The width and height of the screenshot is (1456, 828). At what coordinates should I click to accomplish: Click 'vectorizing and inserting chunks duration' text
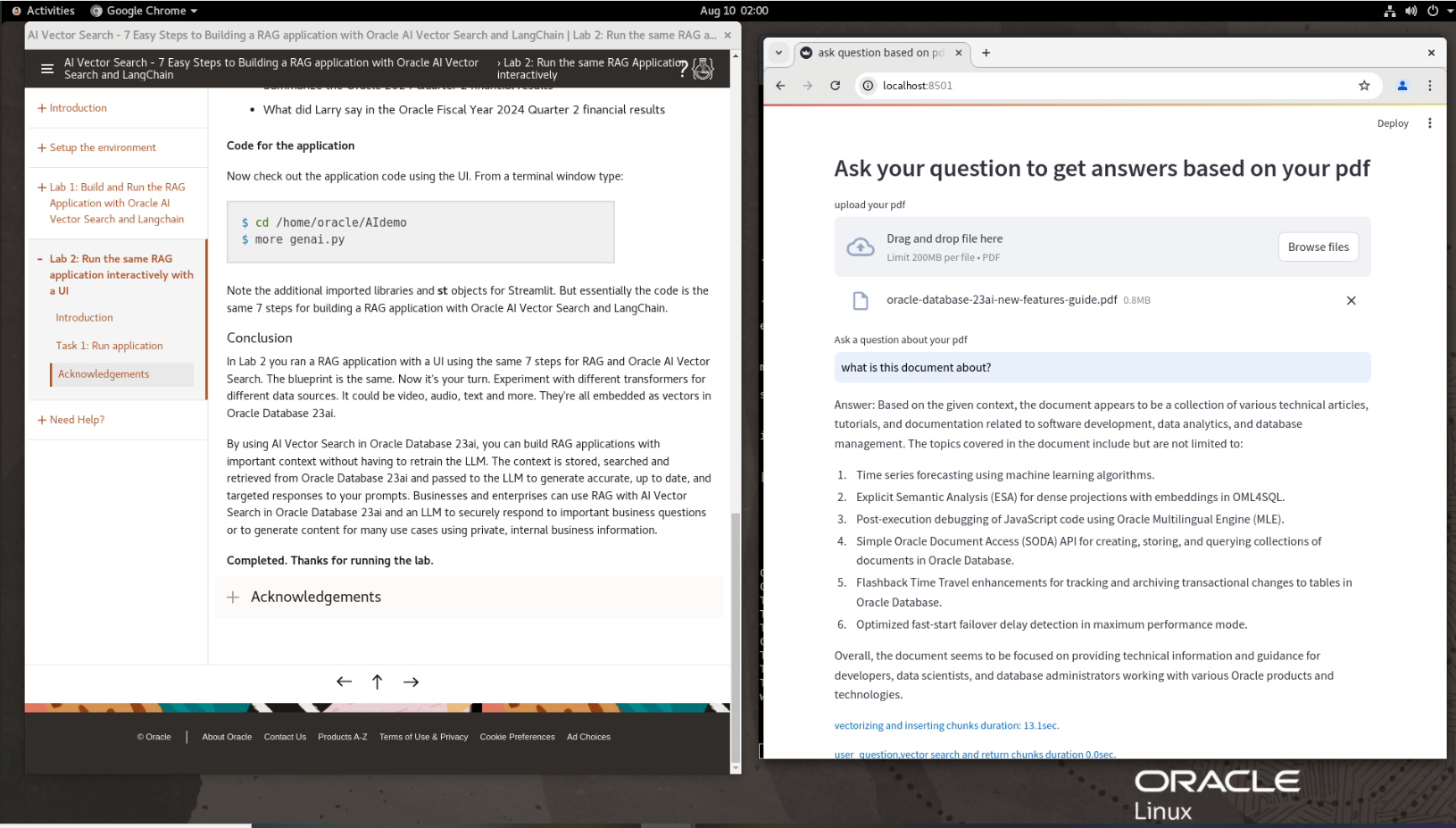coord(946,726)
